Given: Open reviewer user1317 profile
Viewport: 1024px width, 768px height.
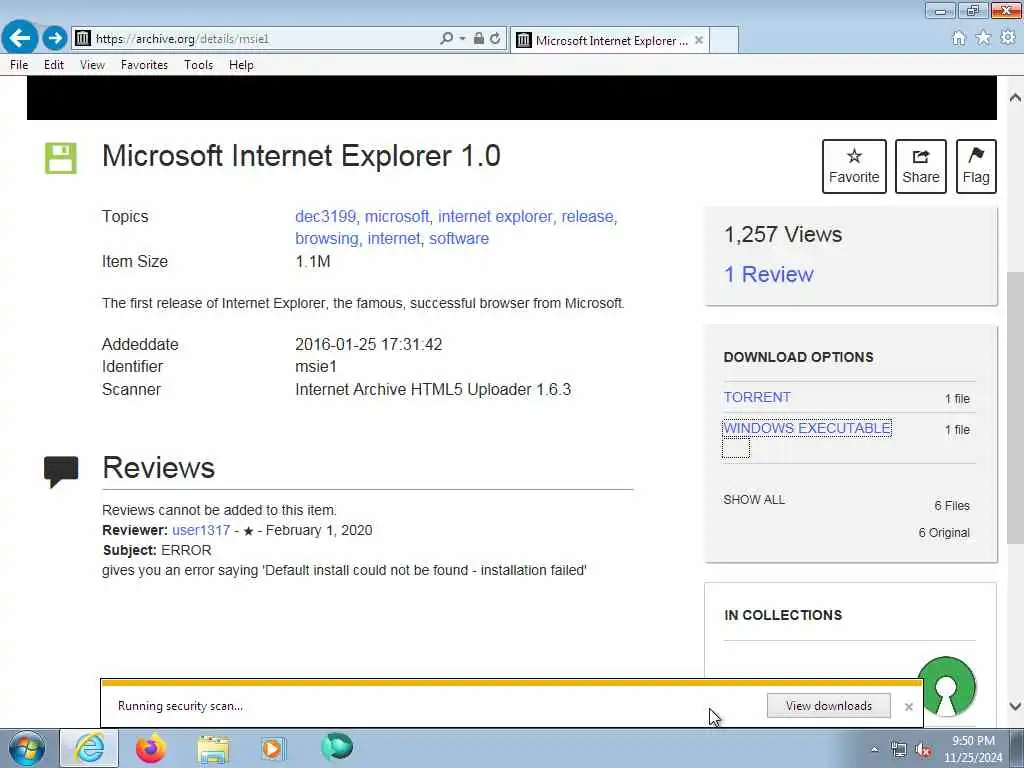Looking at the screenshot, I should [x=201, y=530].
